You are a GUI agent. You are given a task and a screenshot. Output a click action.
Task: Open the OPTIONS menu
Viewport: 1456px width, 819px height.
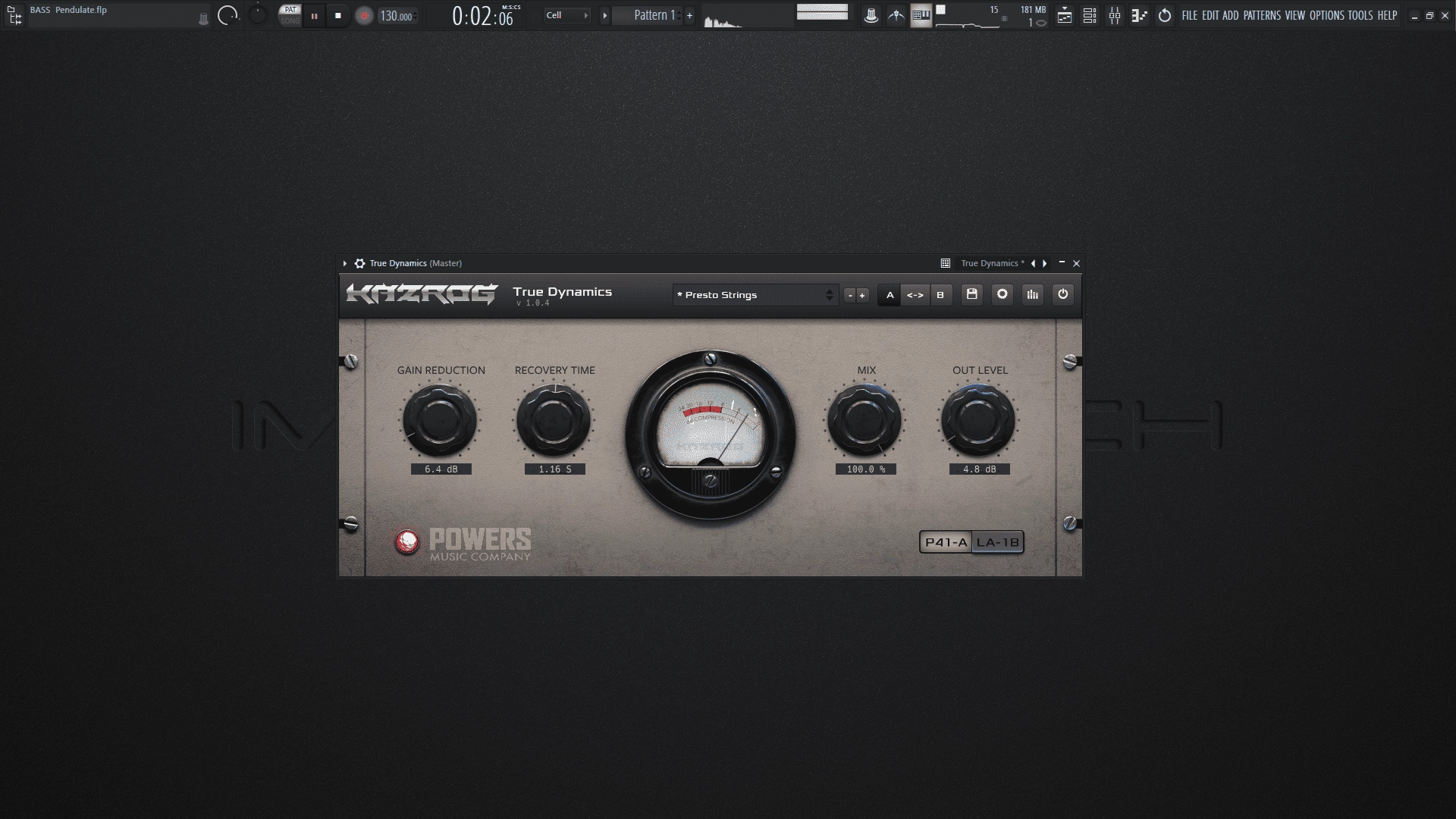pos(1327,15)
